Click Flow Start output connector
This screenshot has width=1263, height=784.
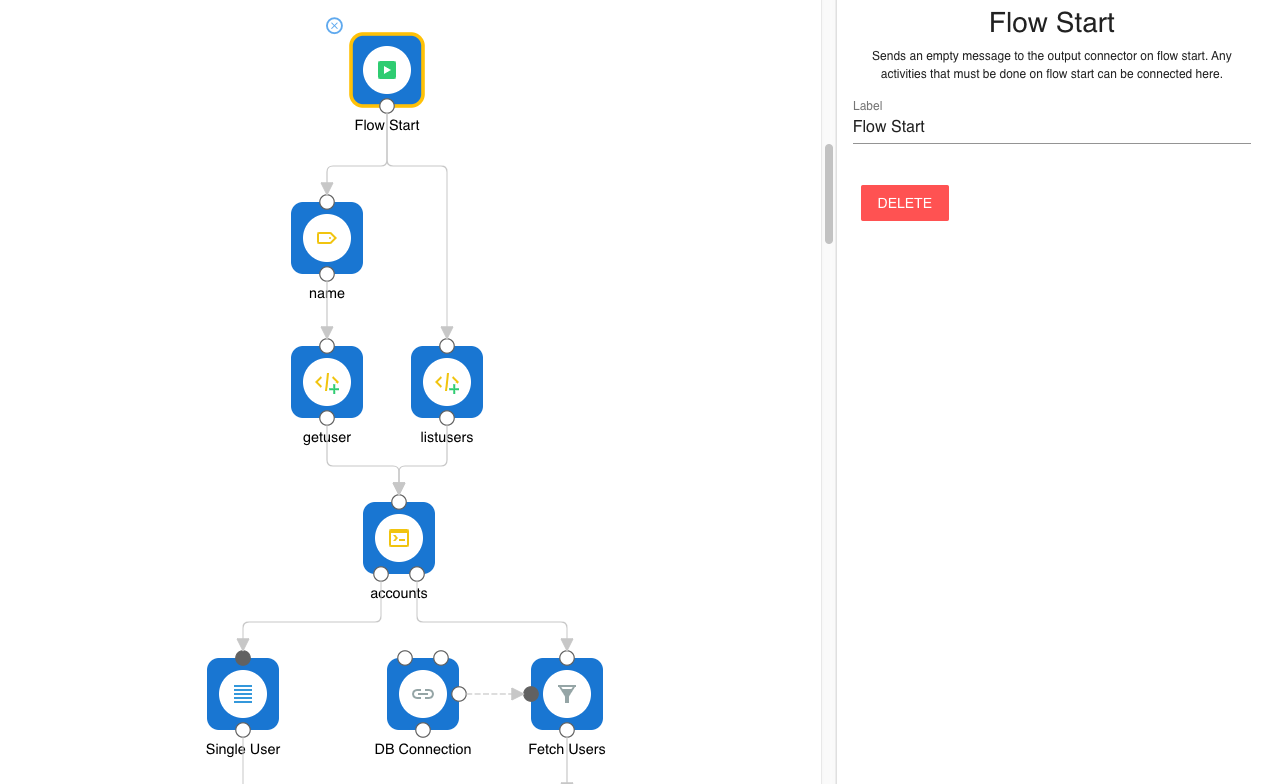tap(387, 106)
